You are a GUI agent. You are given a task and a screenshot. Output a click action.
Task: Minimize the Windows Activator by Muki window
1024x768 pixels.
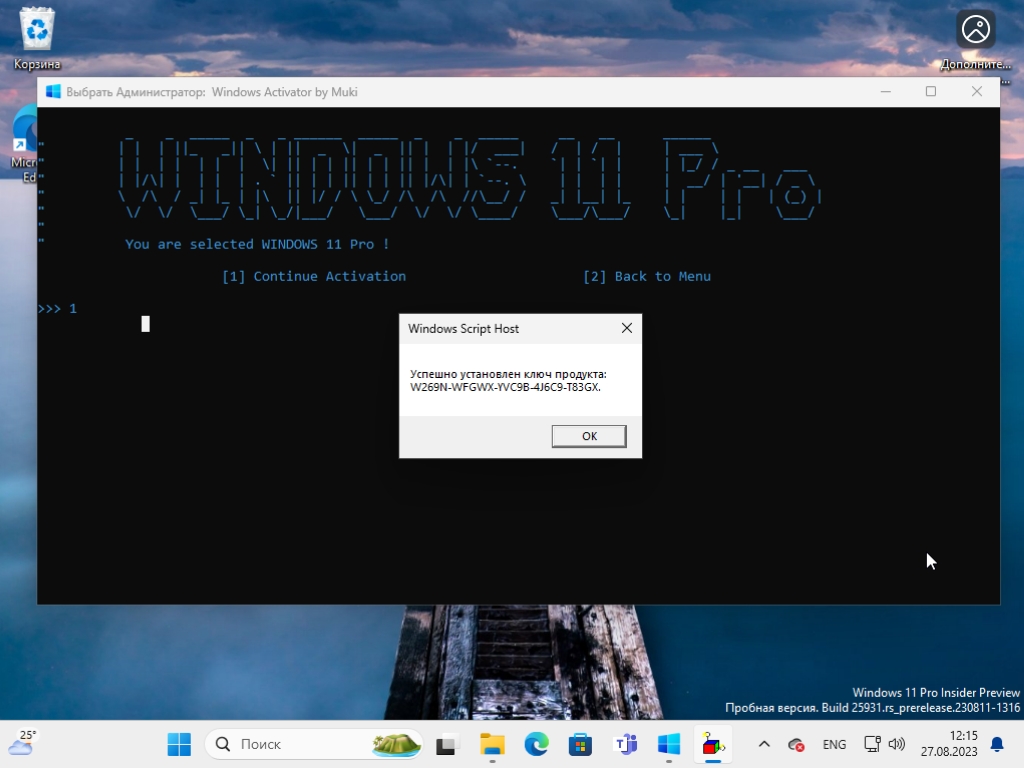(x=886, y=92)
